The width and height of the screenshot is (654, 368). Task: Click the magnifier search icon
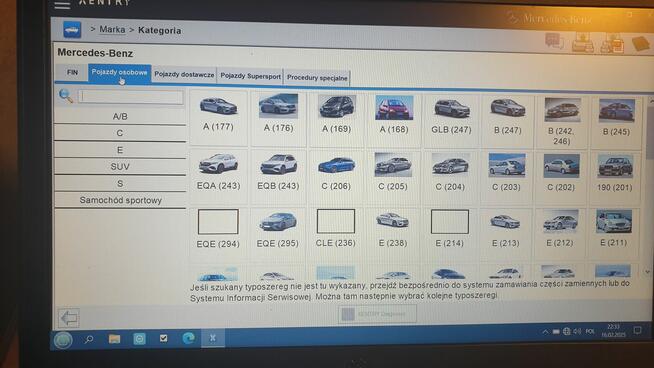(x=65, y=96)
